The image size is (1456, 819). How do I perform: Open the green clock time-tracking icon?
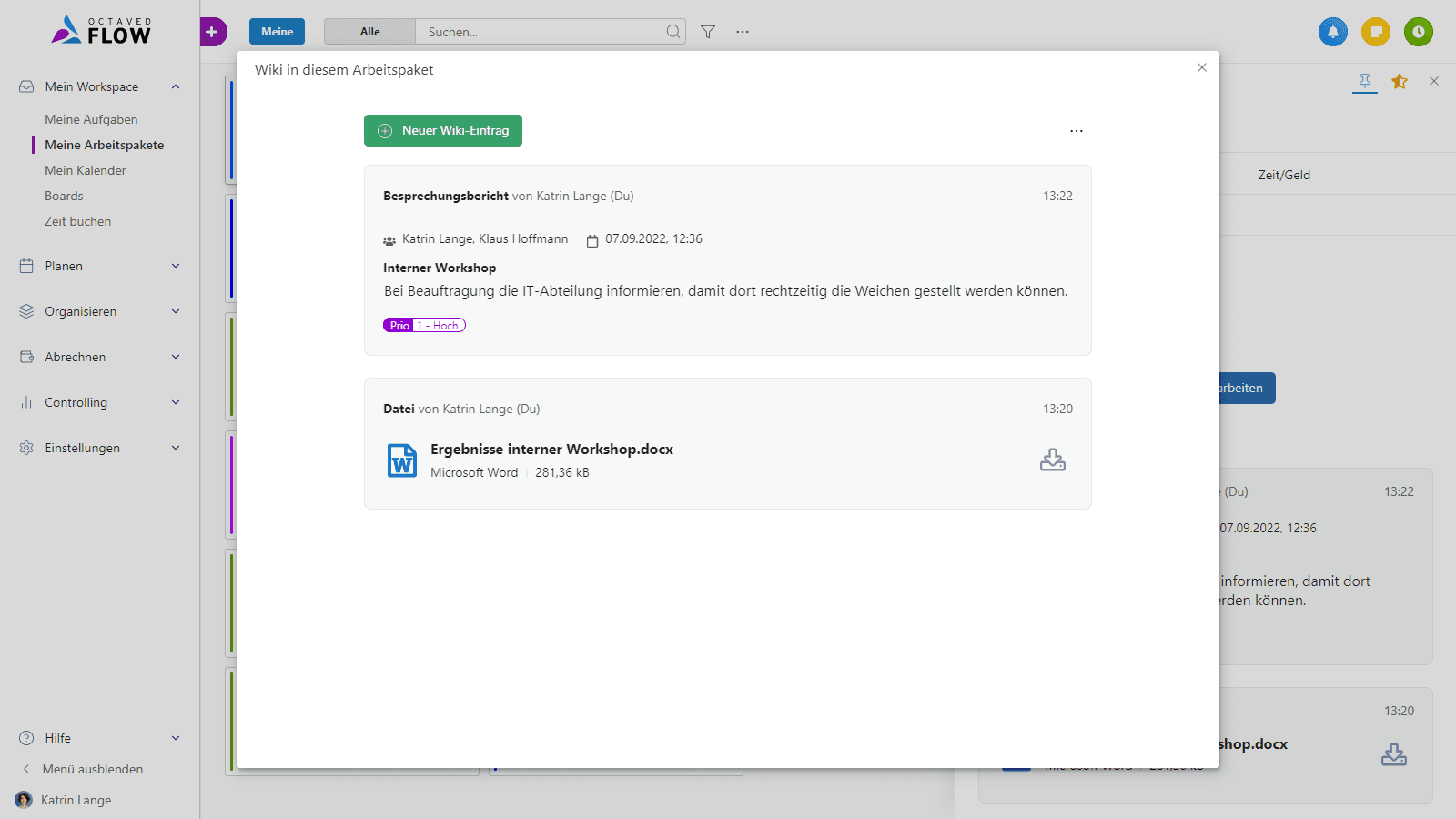[1418, 32]
